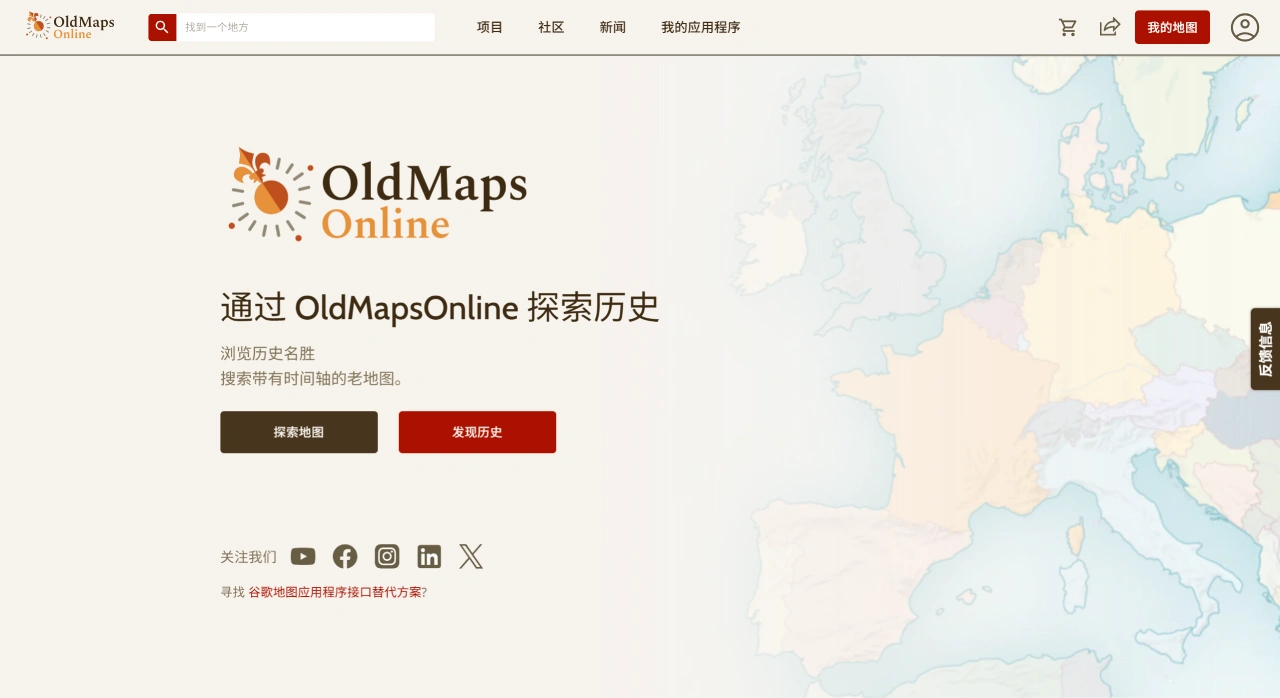Open the X (Twitter) social icon
This screenshot has height=698, width=1280.
[471, 557]
